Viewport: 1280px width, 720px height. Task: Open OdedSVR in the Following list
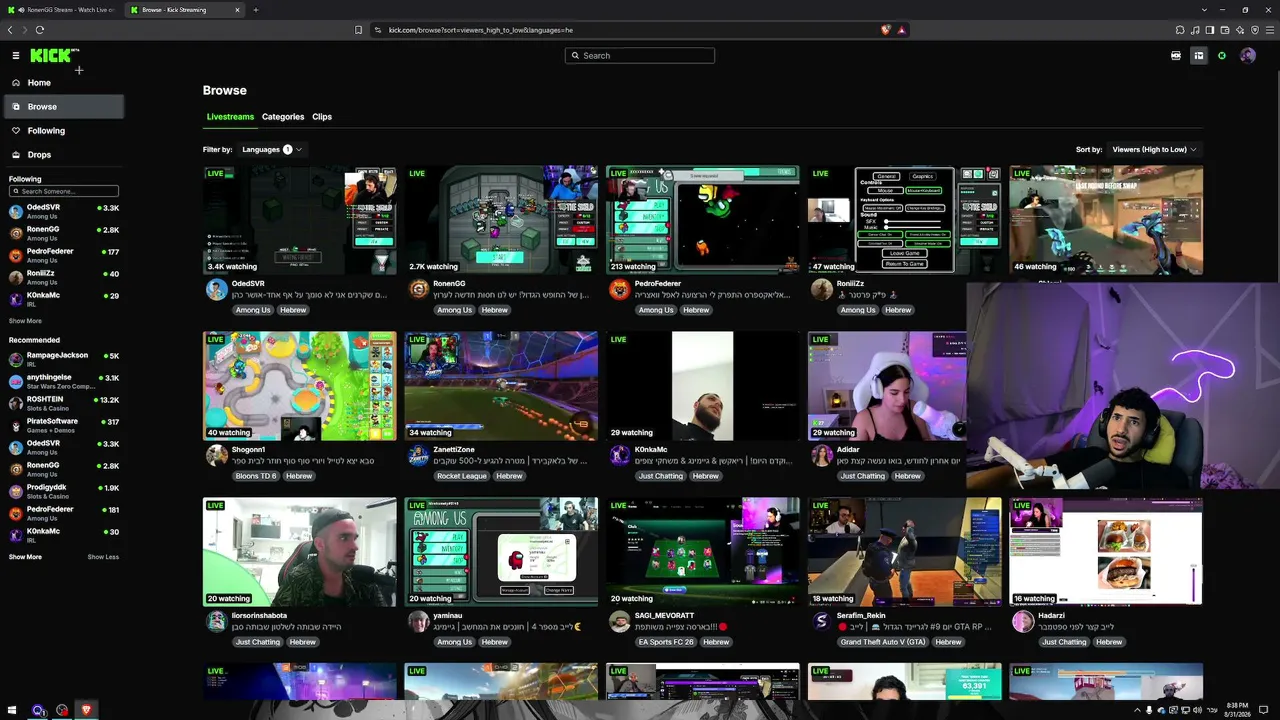coord(64,211)
